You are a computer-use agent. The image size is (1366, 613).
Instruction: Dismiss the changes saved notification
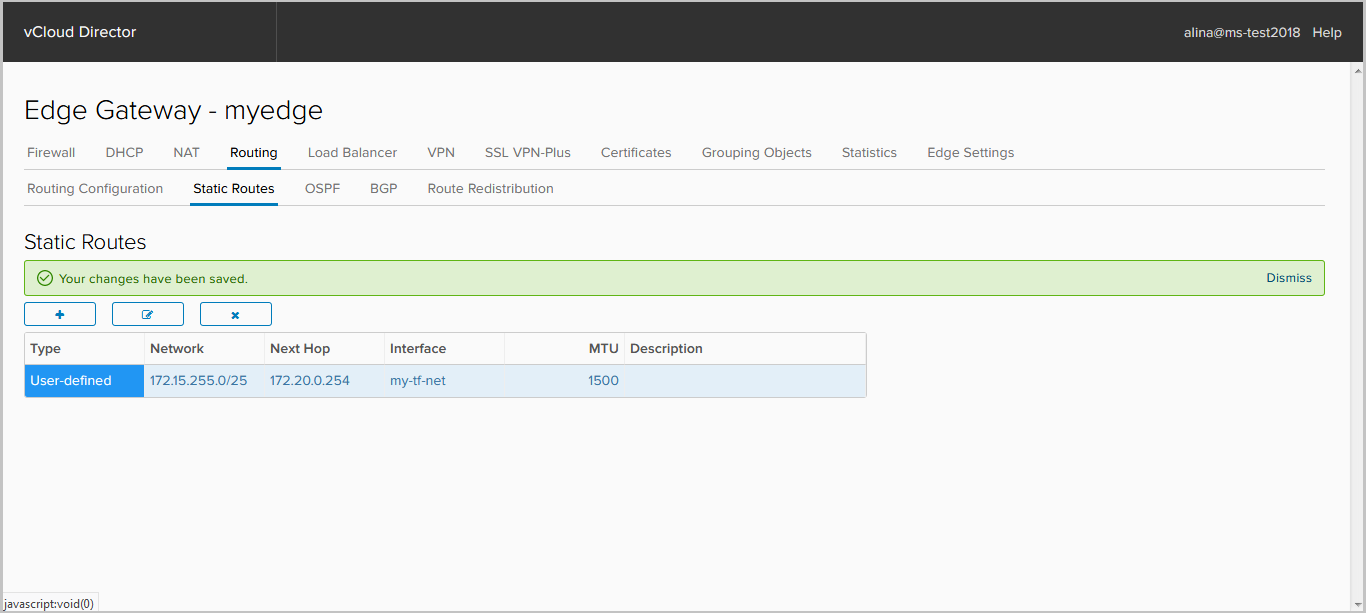pos(1288,278)
